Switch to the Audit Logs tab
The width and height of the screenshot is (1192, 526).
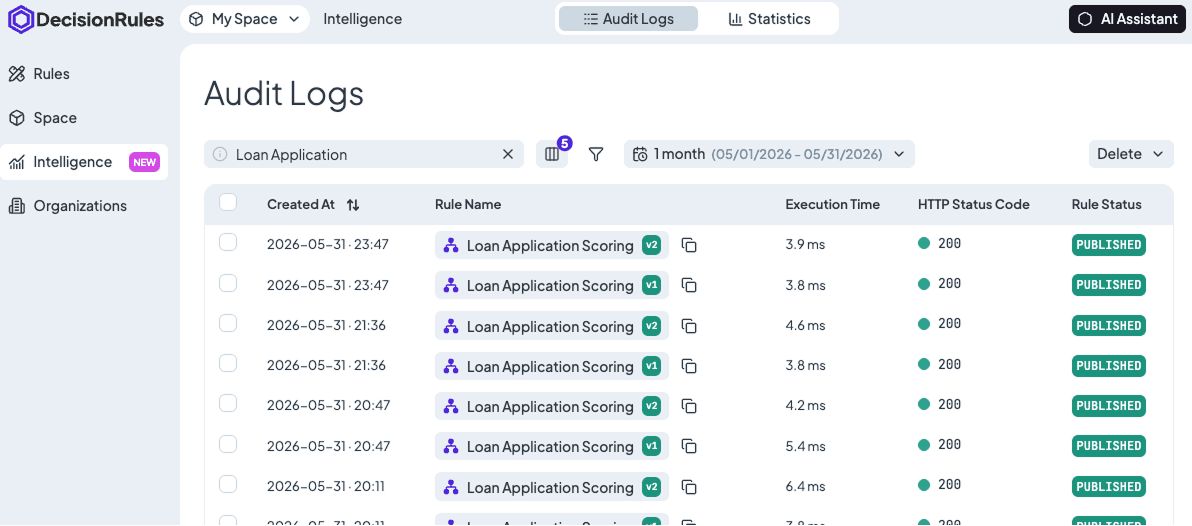(628, 19)
